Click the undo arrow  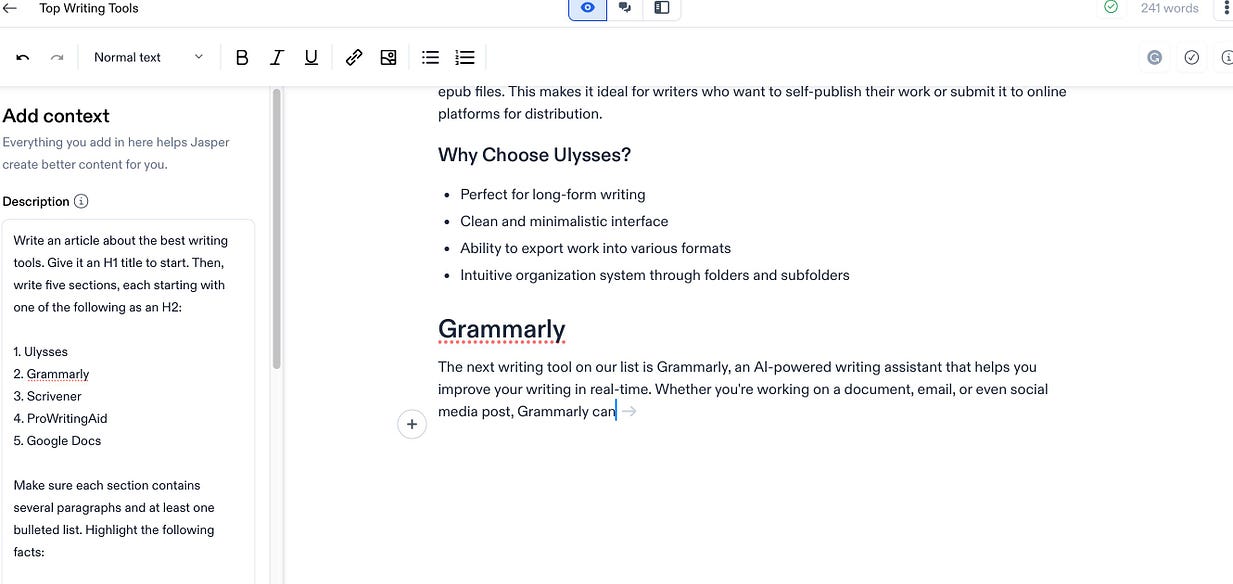coord(22,56)
